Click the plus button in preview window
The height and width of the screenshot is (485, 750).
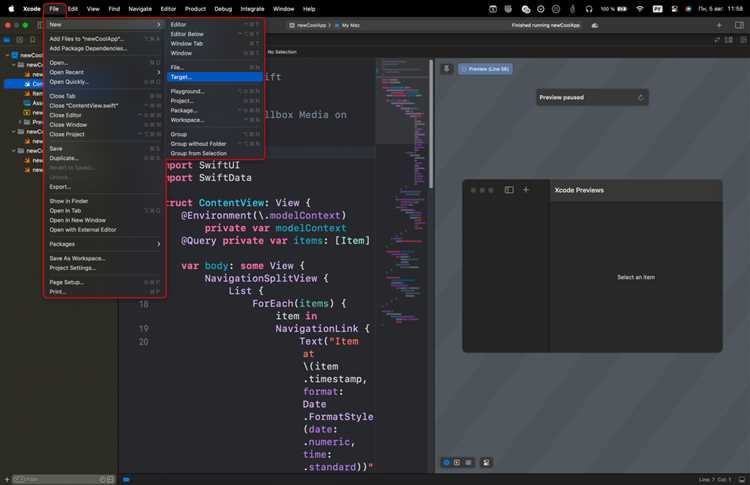tap(526, 190)
